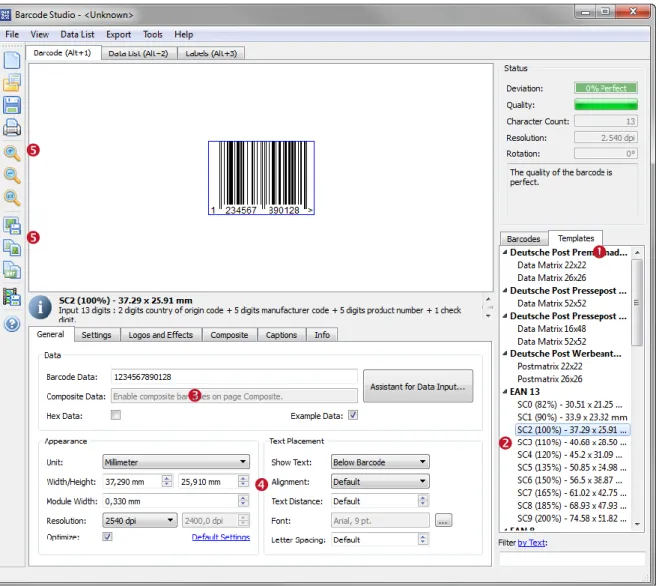
Task: Export barcode as image file icon
Action: [x=12, y=226]
